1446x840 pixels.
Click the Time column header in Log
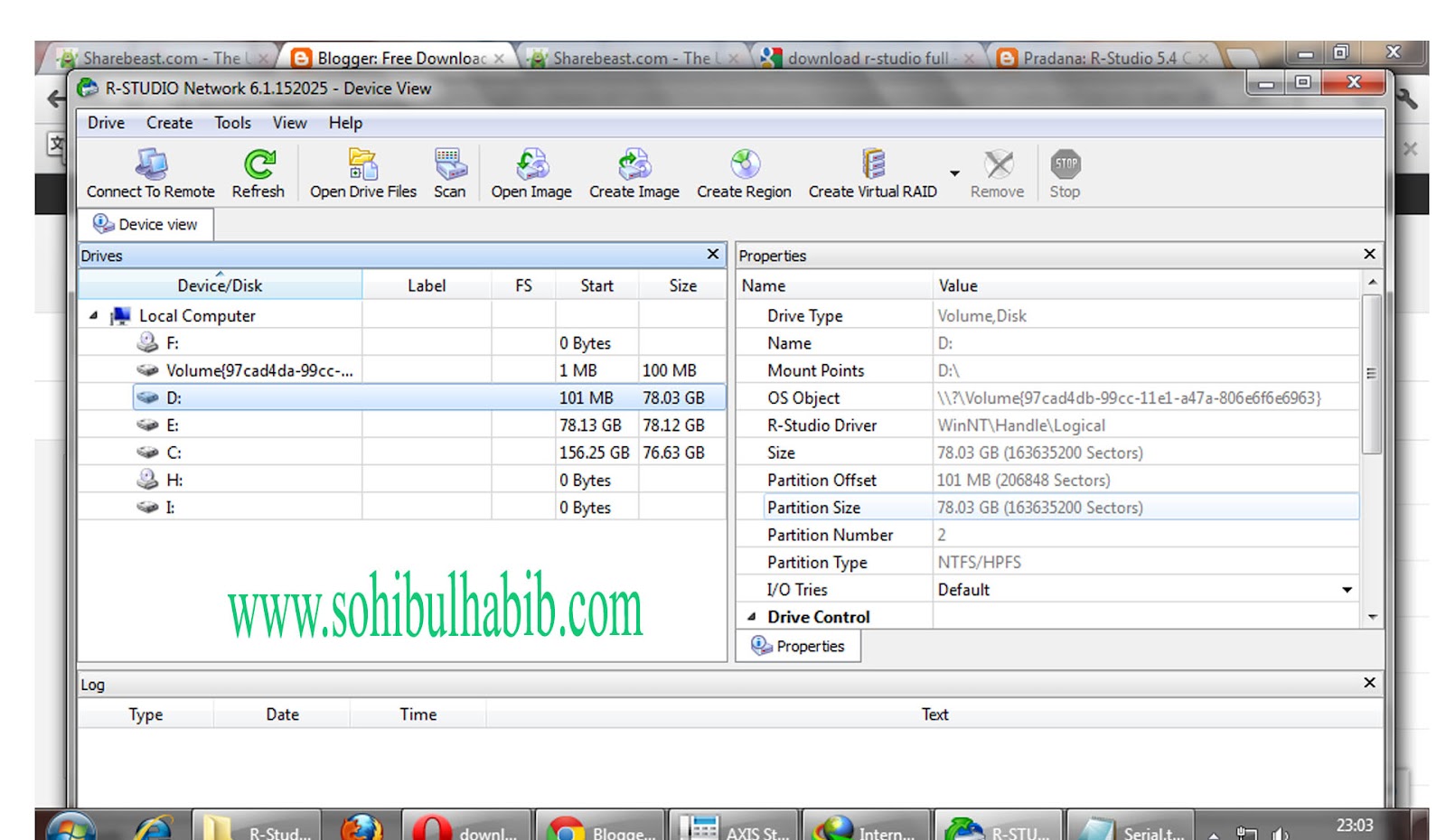[x=418, y=714]
